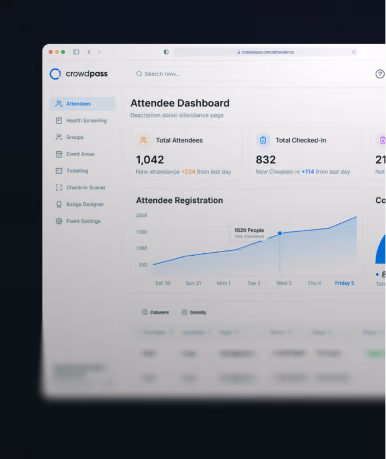386x459 pixels.
Task: Click Sun 31 axis label
Action: (193, 283)
